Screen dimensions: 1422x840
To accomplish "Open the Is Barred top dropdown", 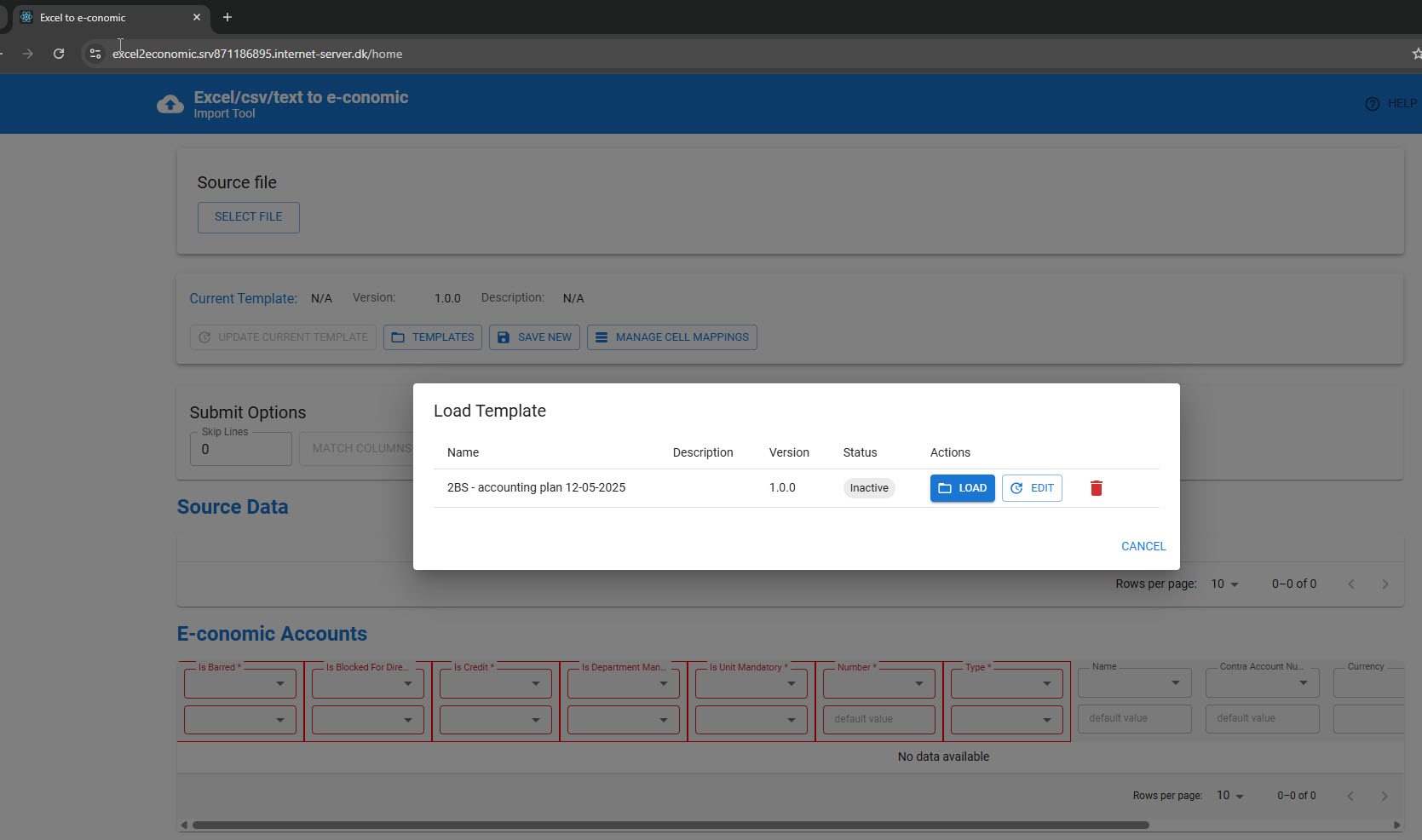I will (x=240, y=683).
